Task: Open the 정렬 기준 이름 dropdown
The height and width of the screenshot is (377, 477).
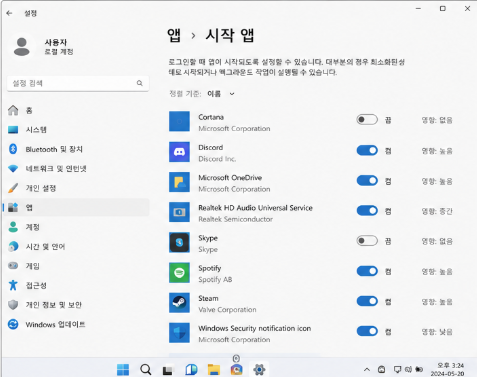Action: point(221,94)
